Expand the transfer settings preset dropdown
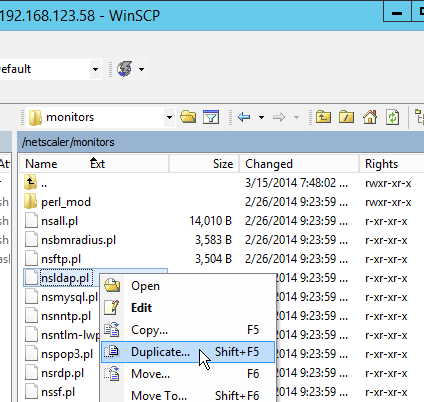Image resolution: width=424 pixels, height=402 pixels. click(x=95, y=69)
